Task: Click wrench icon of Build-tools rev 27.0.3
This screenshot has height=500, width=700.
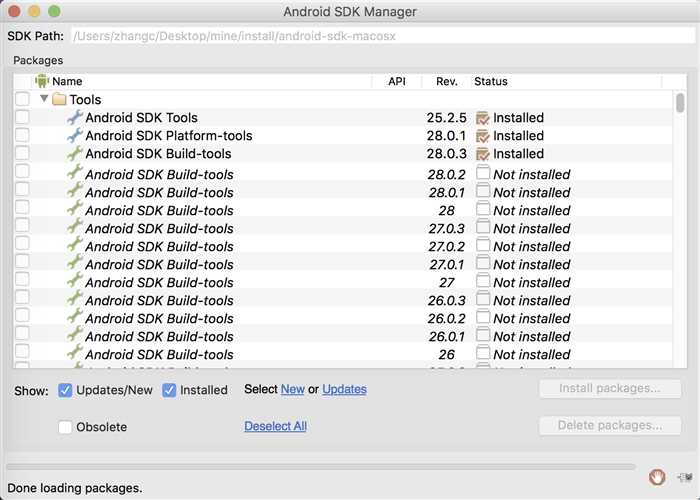Action: 75,226
